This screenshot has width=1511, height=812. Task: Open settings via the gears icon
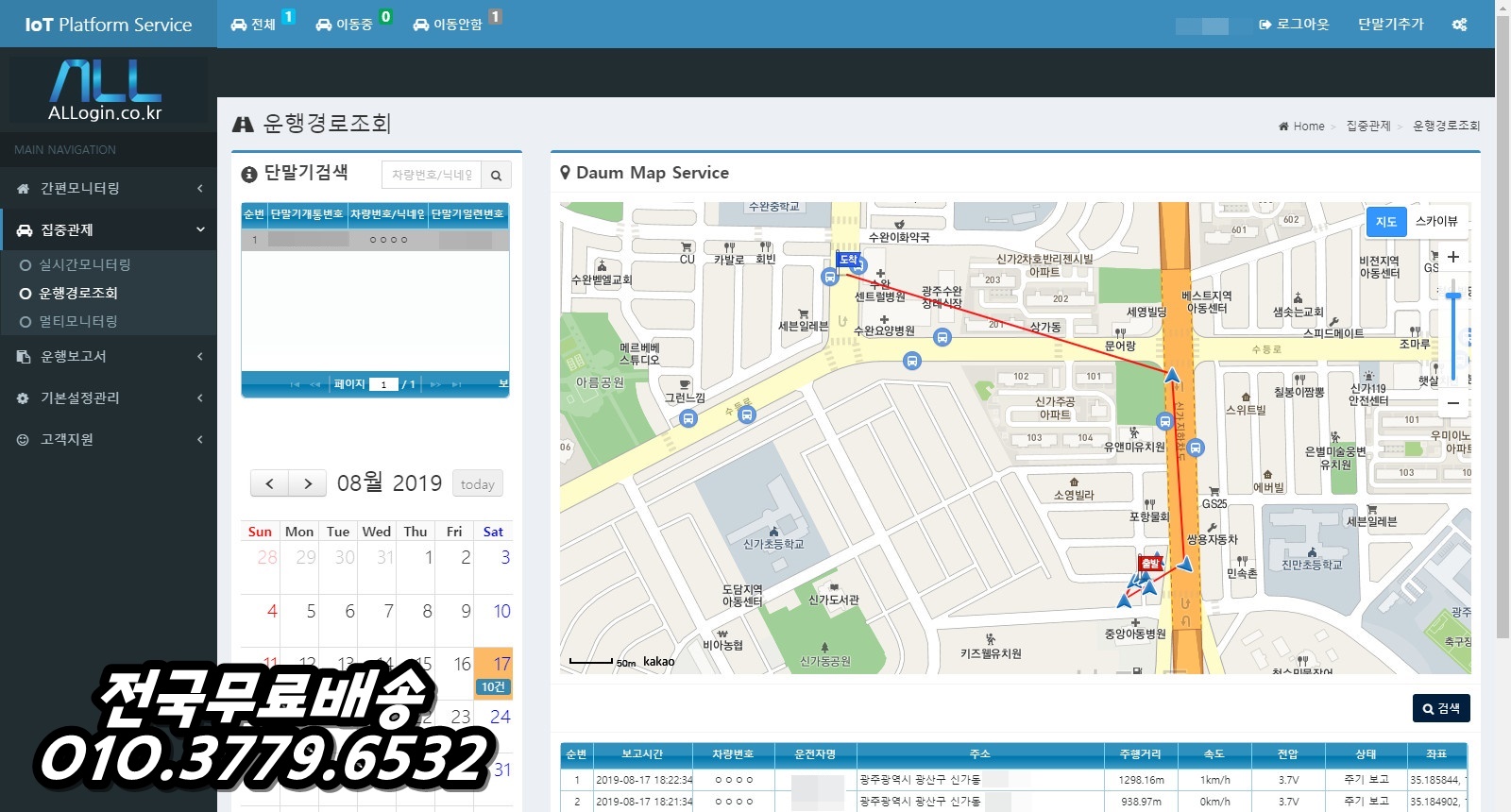click(x=1459, y=25)
